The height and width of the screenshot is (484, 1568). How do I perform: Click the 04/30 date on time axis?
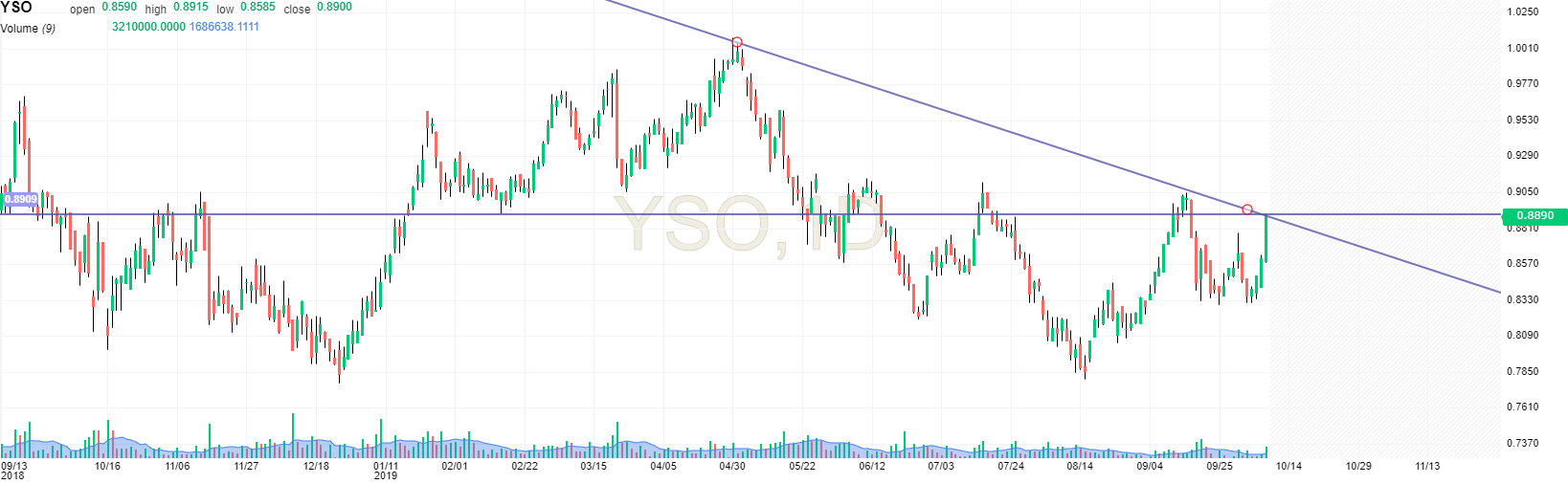pyautogui.click(x=732, y=467)
